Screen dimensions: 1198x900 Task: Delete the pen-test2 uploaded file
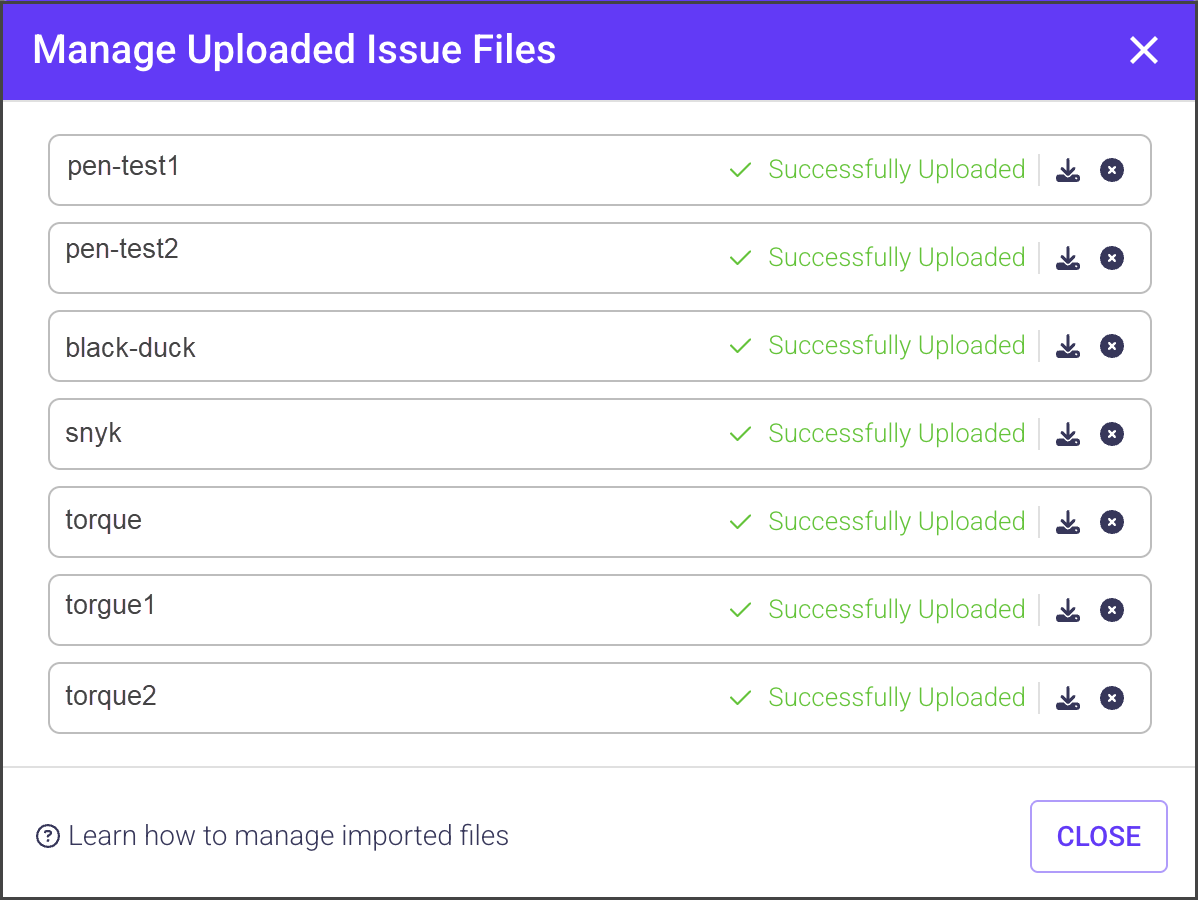(1111, 258)
